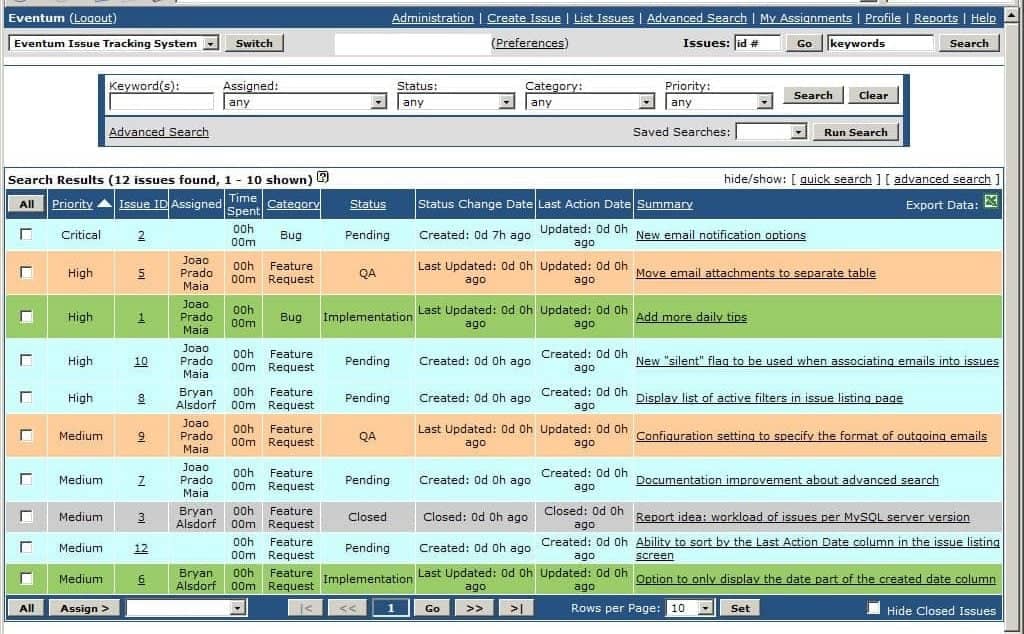Toggle quick search hide/show link
The height and width of the screenshot is (634, 1024).
coord(835,179)
